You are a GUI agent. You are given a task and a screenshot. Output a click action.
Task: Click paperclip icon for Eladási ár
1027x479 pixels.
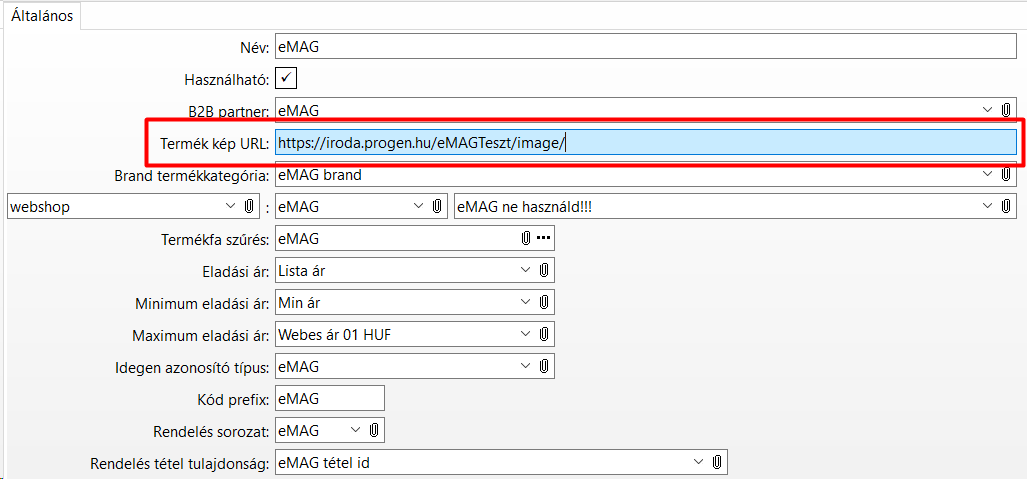point(544,269)
